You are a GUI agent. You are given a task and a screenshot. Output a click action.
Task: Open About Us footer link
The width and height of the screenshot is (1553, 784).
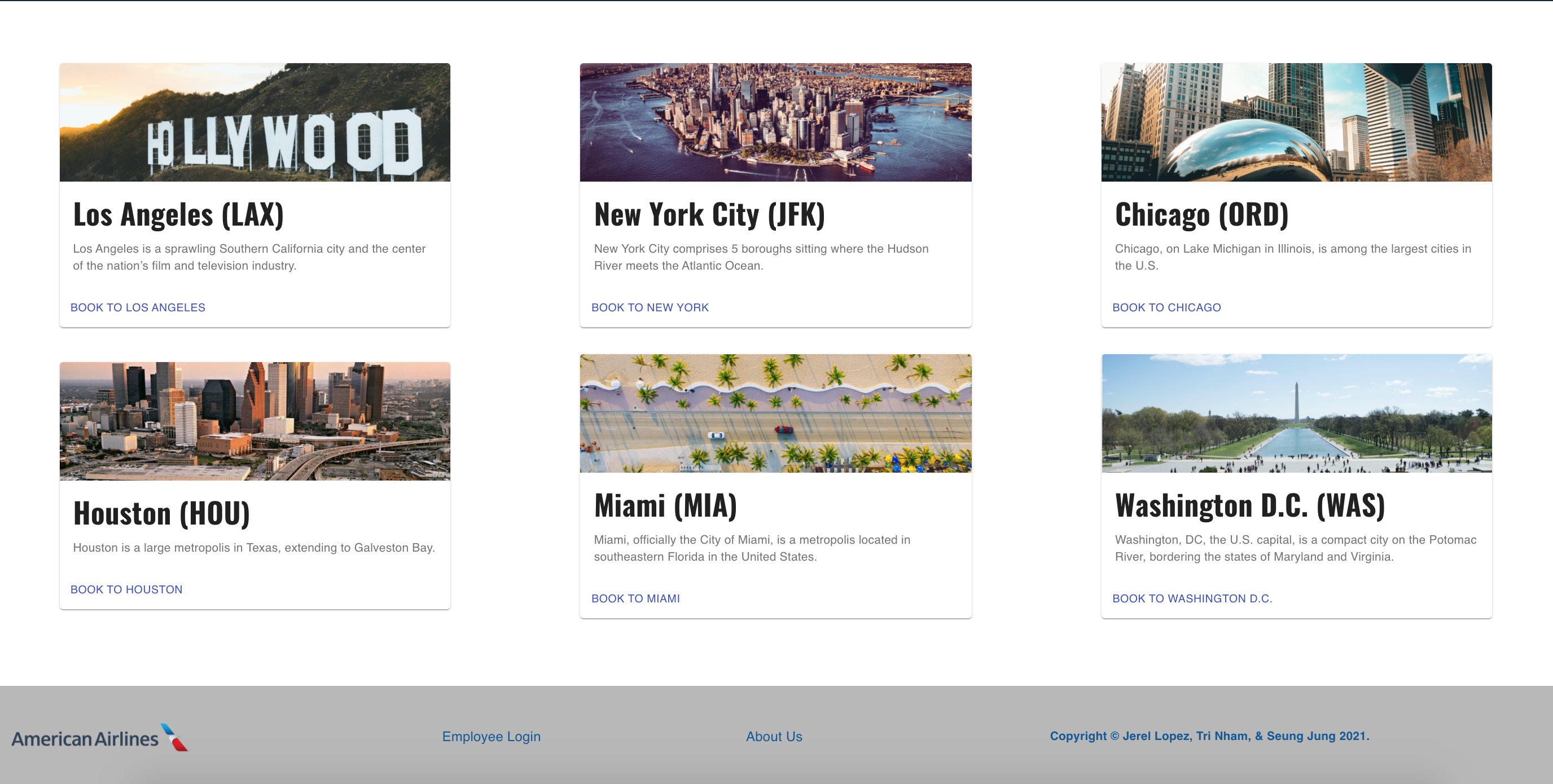click(x=774, y=737)
